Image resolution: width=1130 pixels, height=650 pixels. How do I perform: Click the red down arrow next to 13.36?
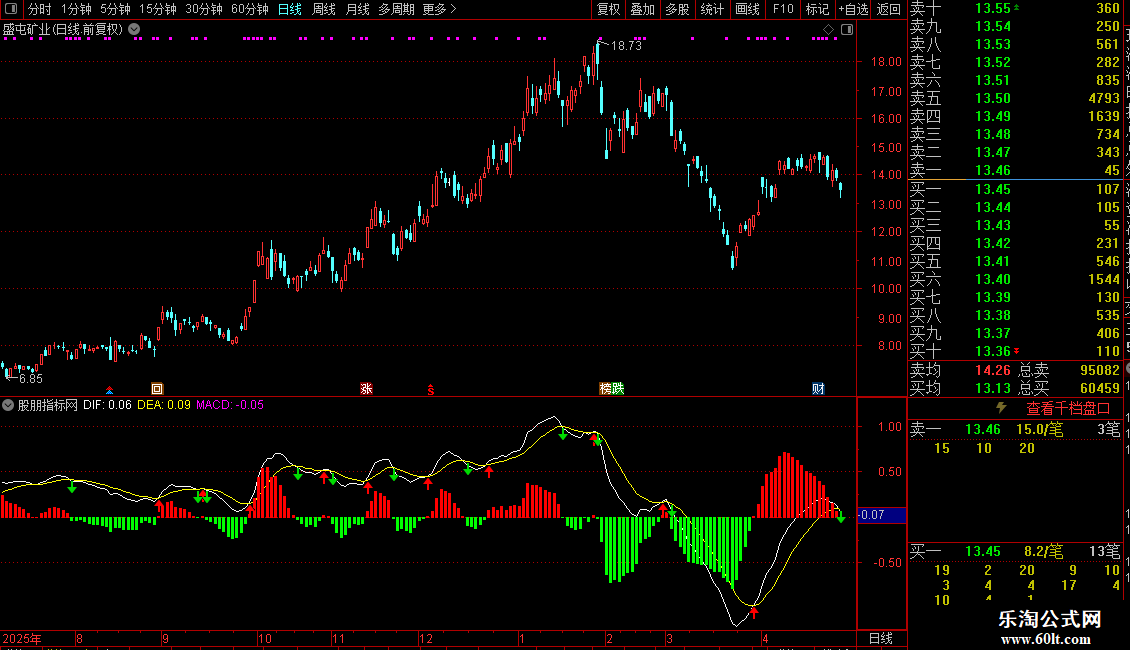click(x=1017, y=351)
